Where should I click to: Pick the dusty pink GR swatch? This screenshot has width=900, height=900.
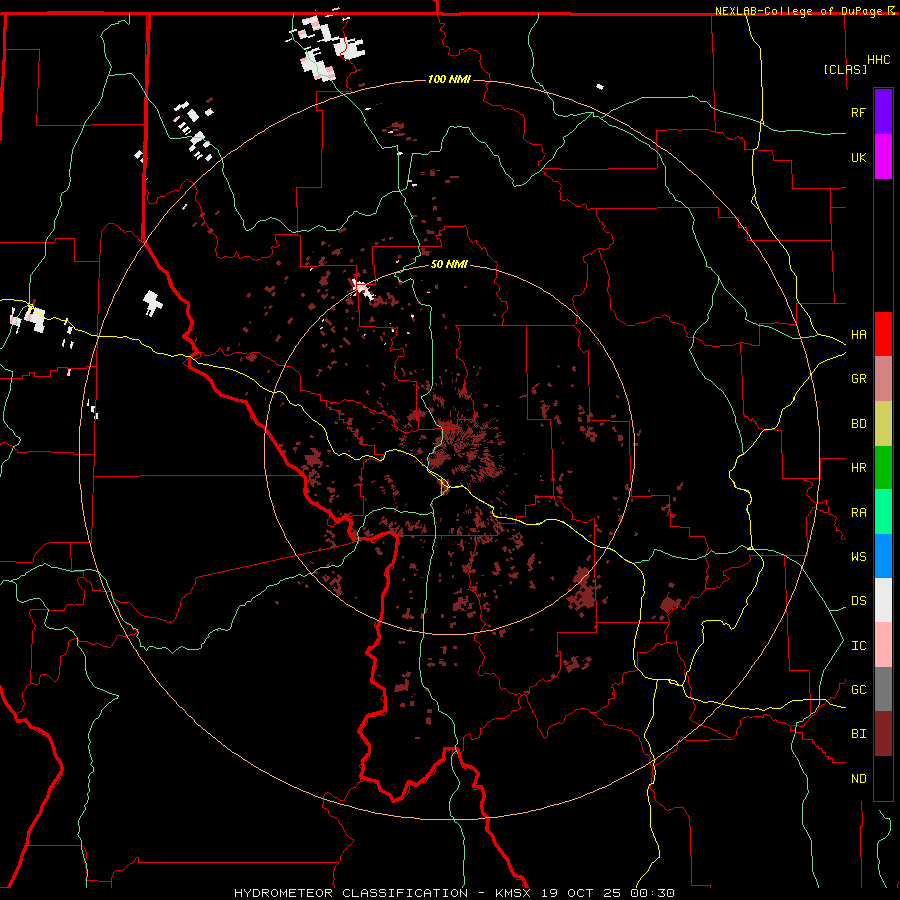pos(883,379)
